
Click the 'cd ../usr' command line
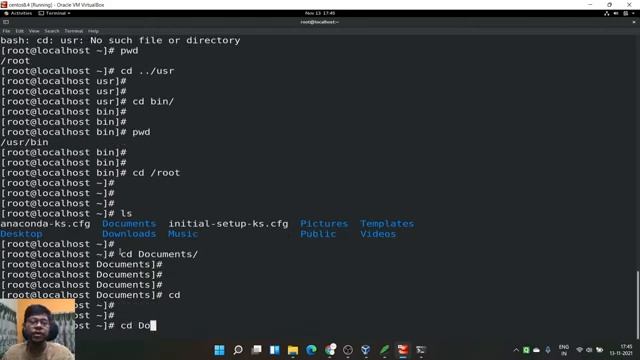point(87,71)
